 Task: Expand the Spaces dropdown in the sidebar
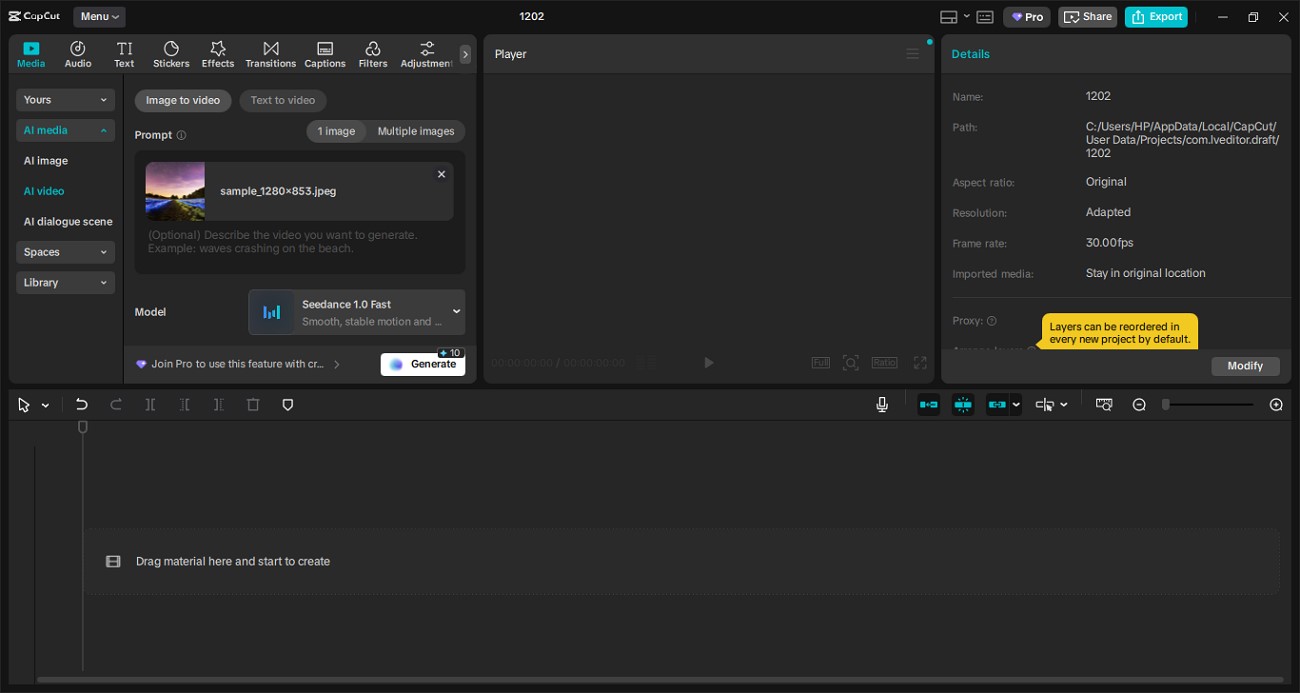coord(64,252)
